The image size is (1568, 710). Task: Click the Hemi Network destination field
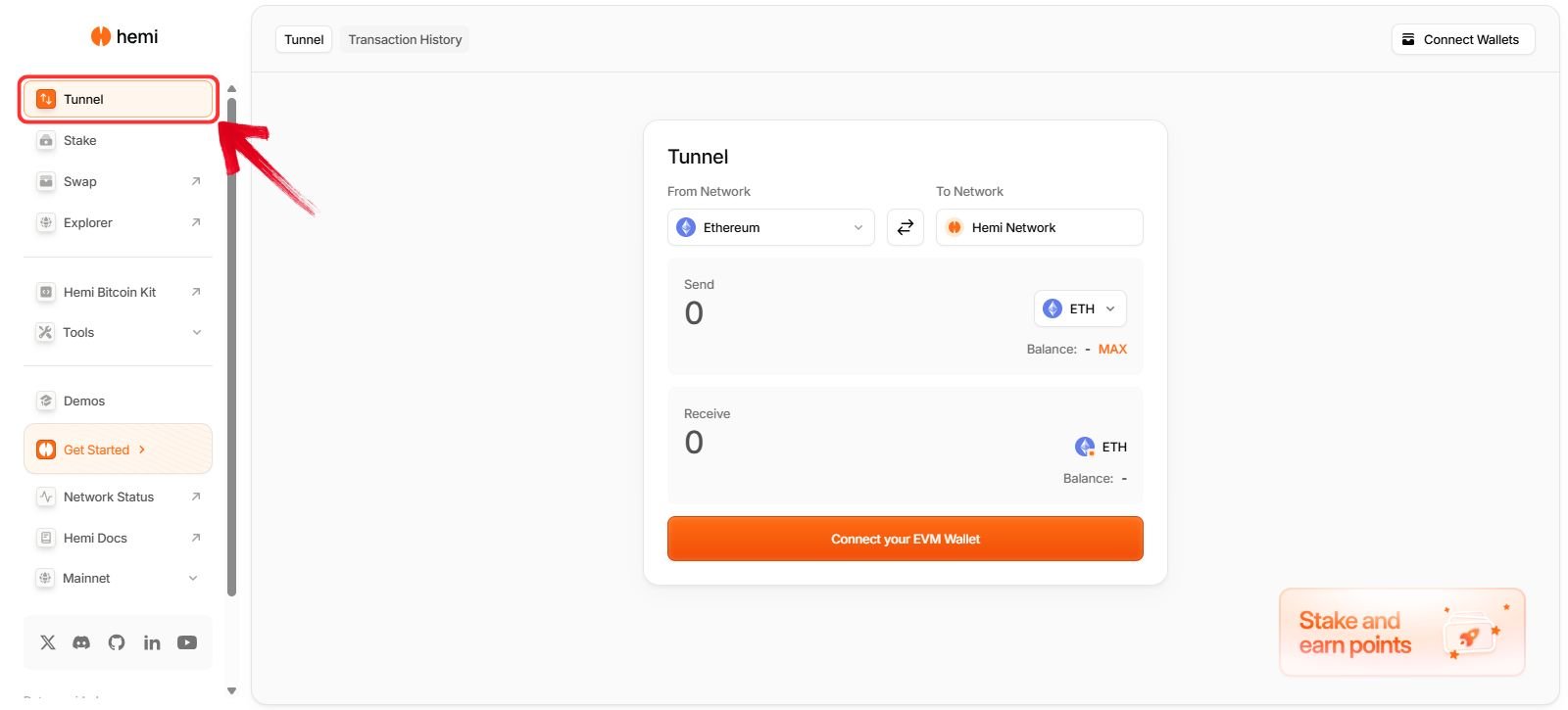1040,227
